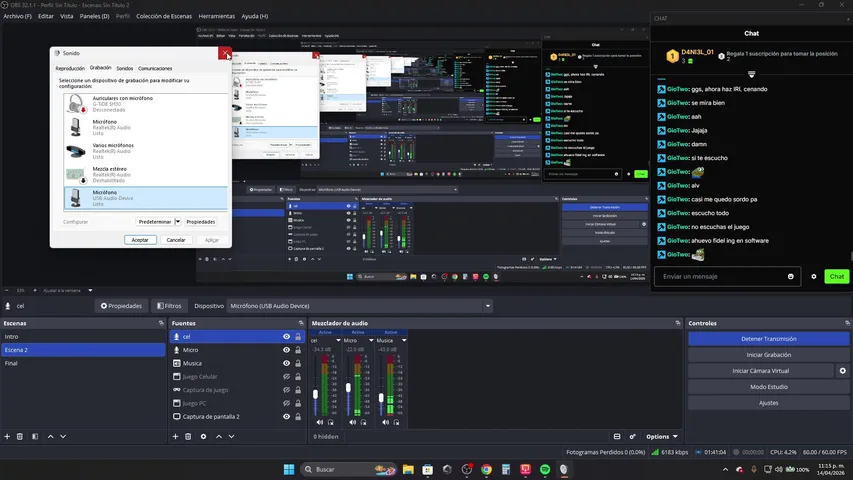Click the Musica channel volume fader
Image resolution: width=853 pixels, height=480 pixels.
(x=381, y=398)
